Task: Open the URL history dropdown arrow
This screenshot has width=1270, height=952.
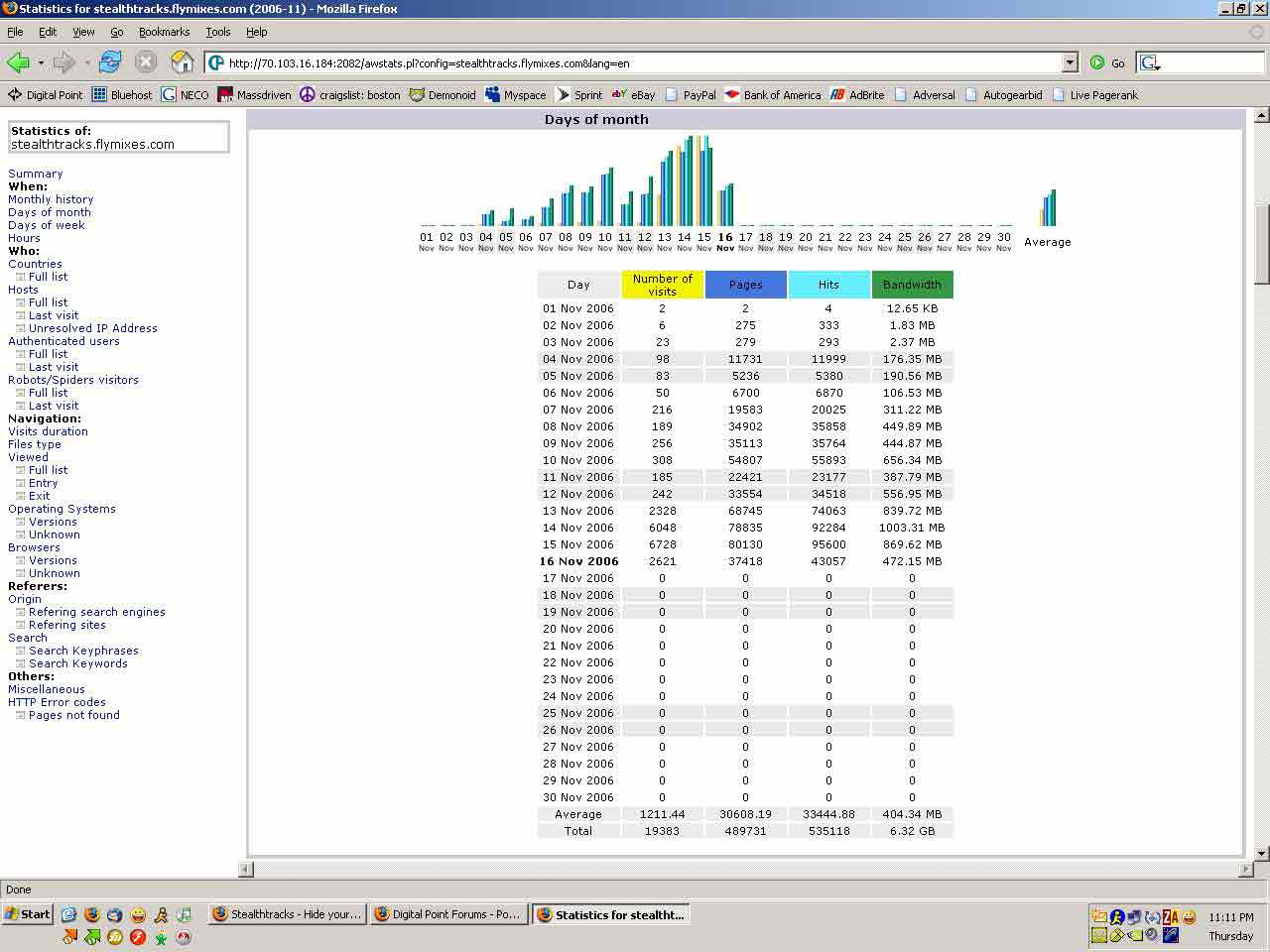Action: pos(1070,63)
